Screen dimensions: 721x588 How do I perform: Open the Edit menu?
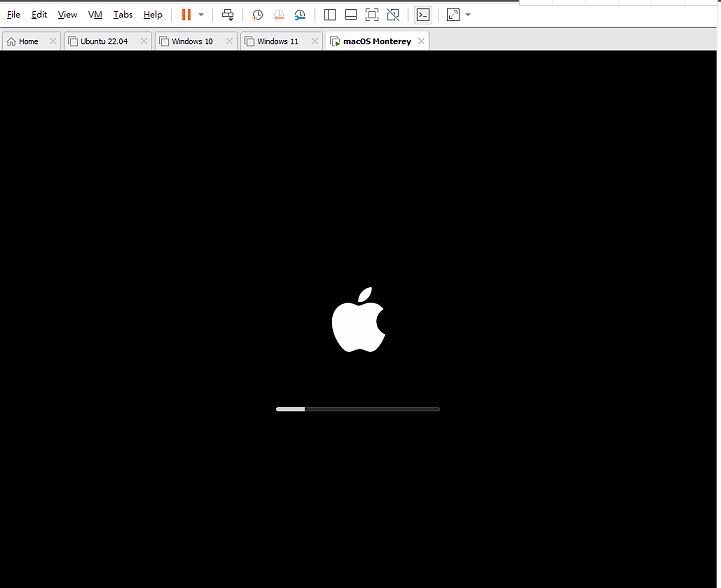[x=39, y=15]
